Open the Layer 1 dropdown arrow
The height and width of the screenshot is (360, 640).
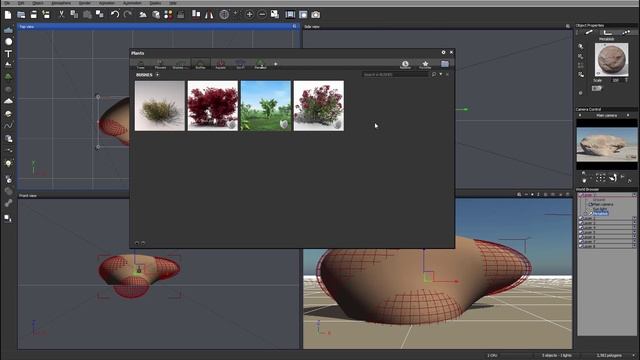pyautogui.click(x=634, y=195)
